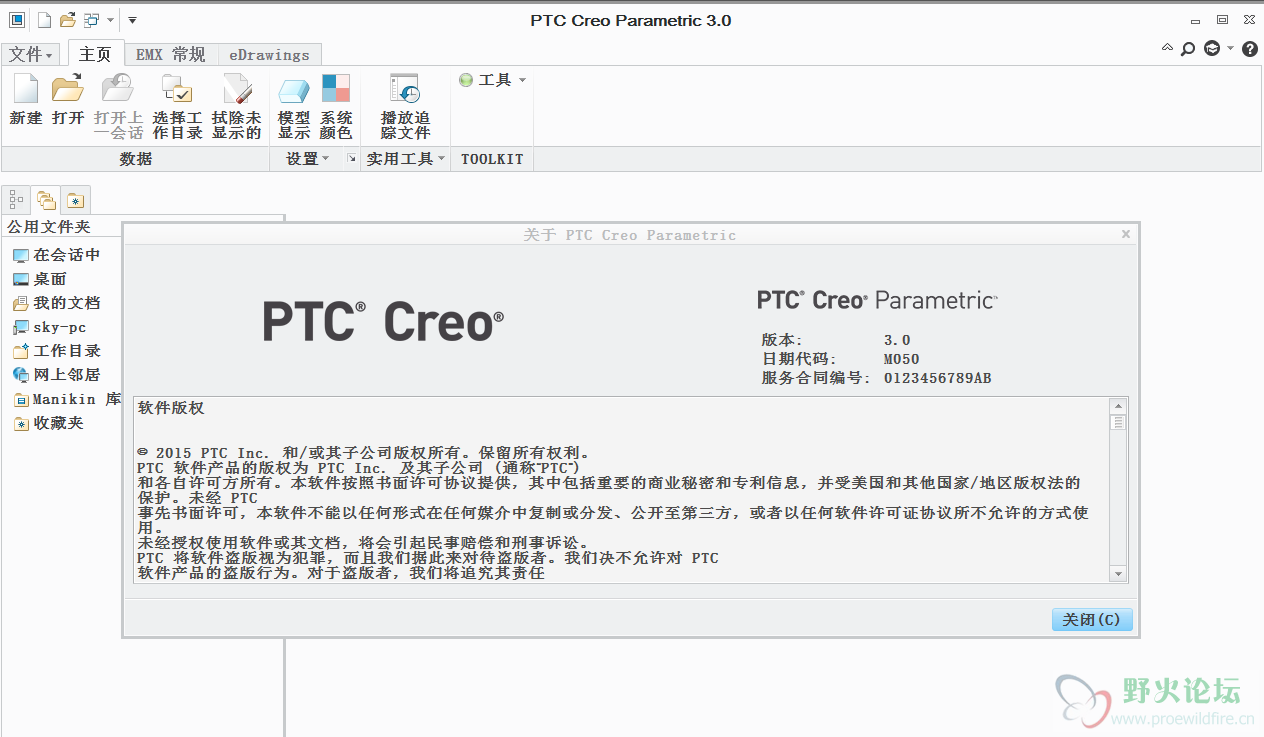Close the About dialog with X icon
1264x737 pixels.
1126,234
